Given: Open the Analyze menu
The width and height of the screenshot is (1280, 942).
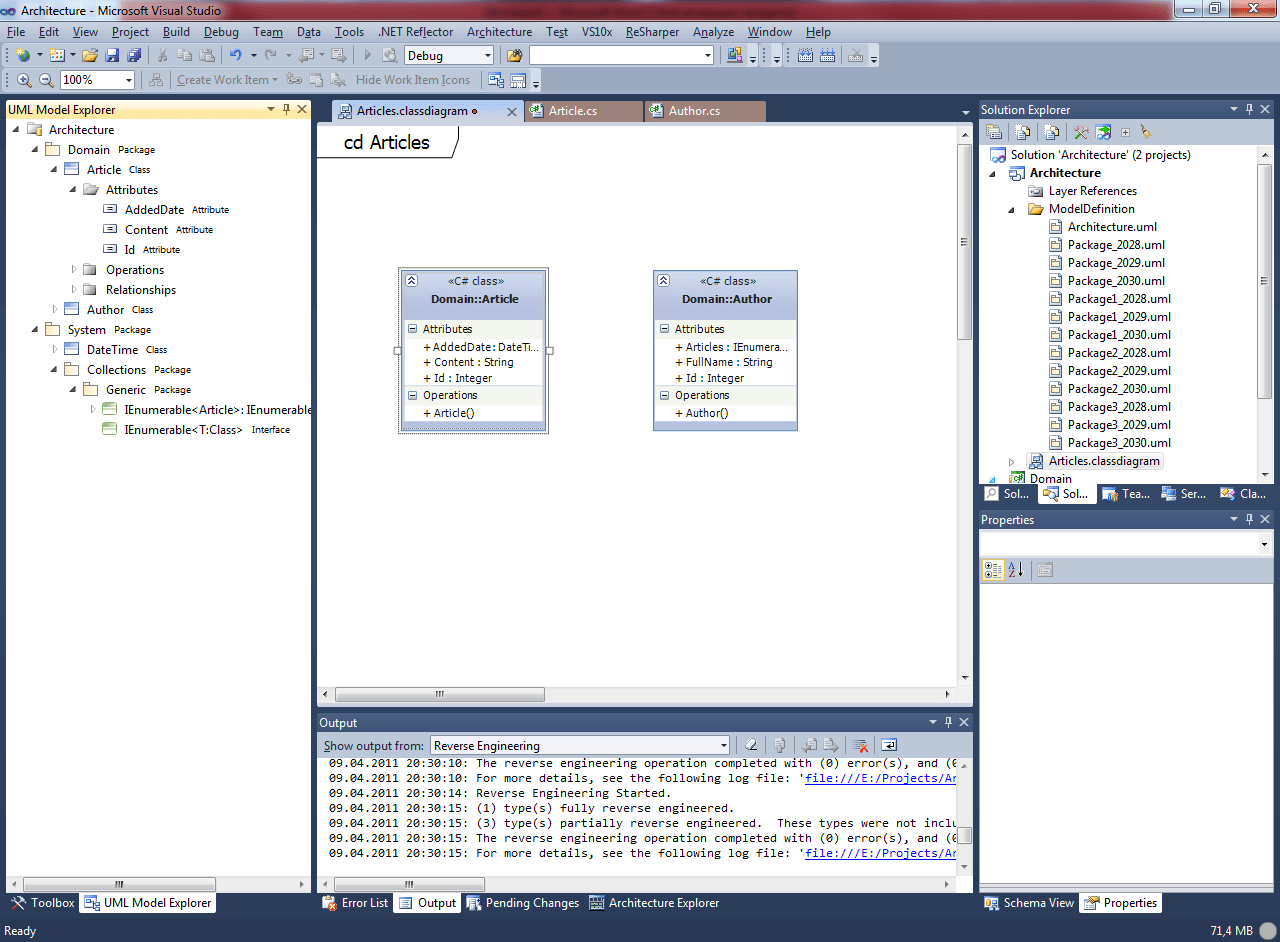Looking at the screenshot, I should pyautogui.click(x=713, y=32).
